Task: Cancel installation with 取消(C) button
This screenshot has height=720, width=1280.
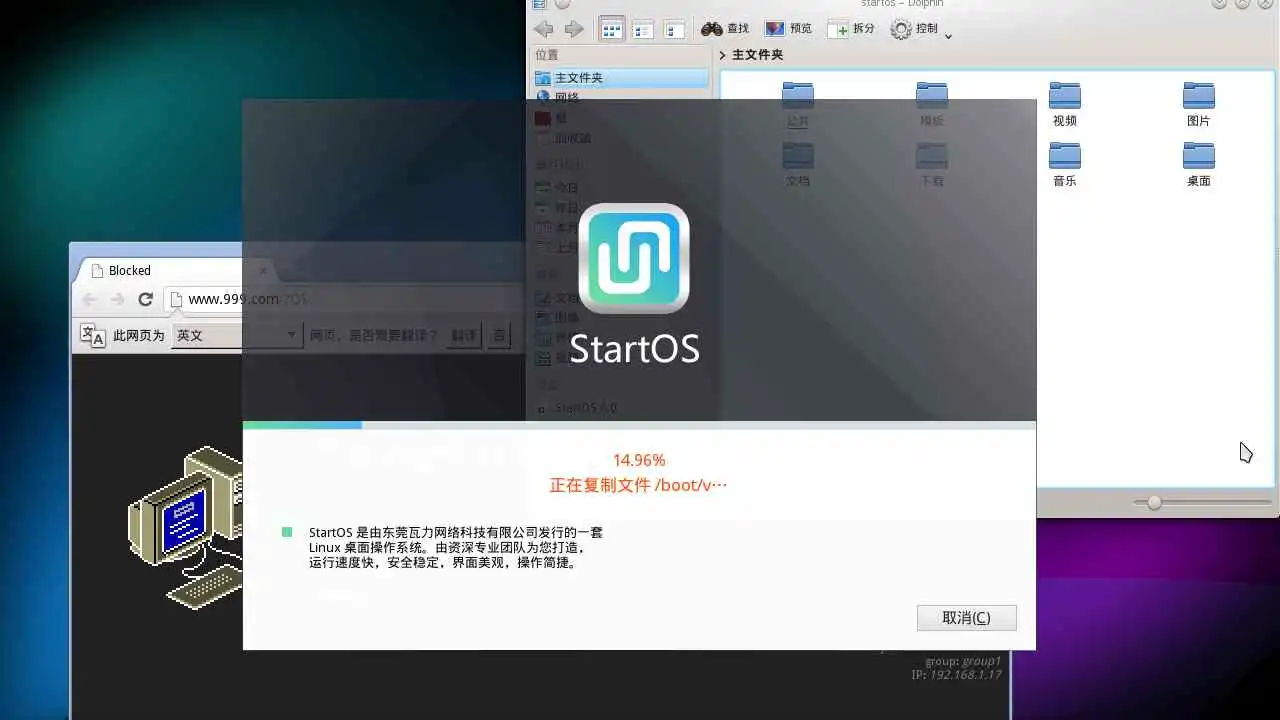Action: 966,618
